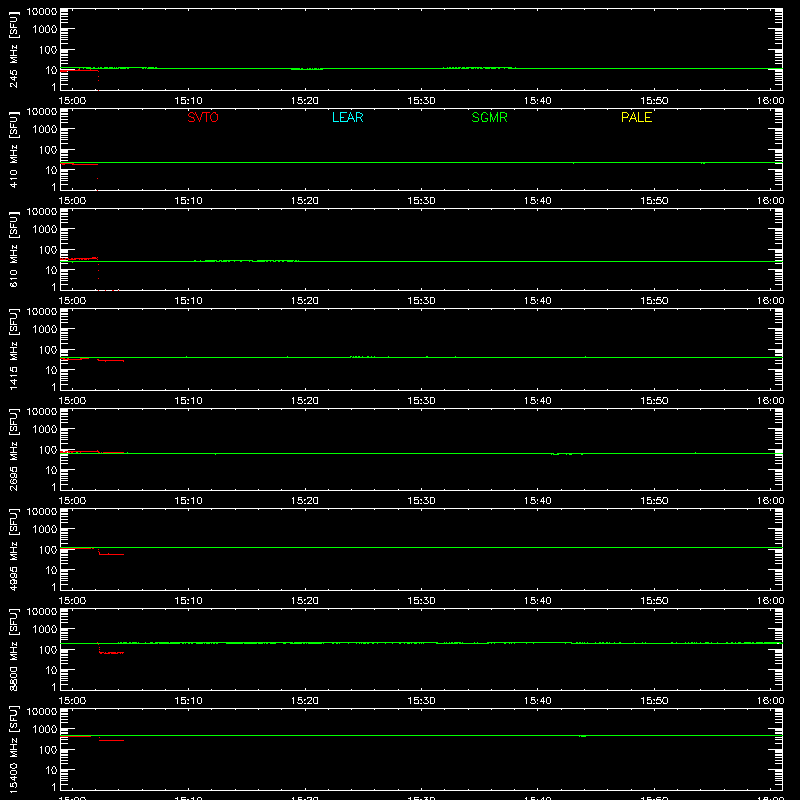Click 16:00 tick below the 4995 MHz plot

coord(770,601)
